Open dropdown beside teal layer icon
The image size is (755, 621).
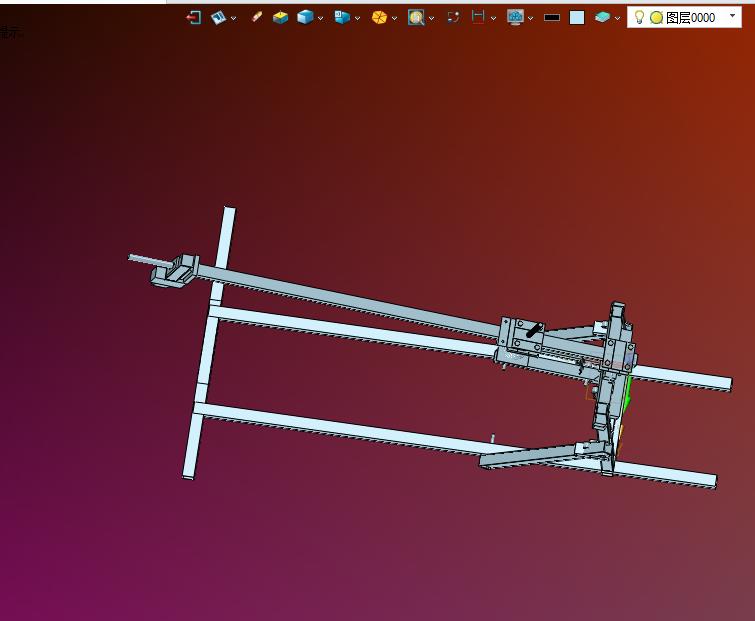pos(617,18)
